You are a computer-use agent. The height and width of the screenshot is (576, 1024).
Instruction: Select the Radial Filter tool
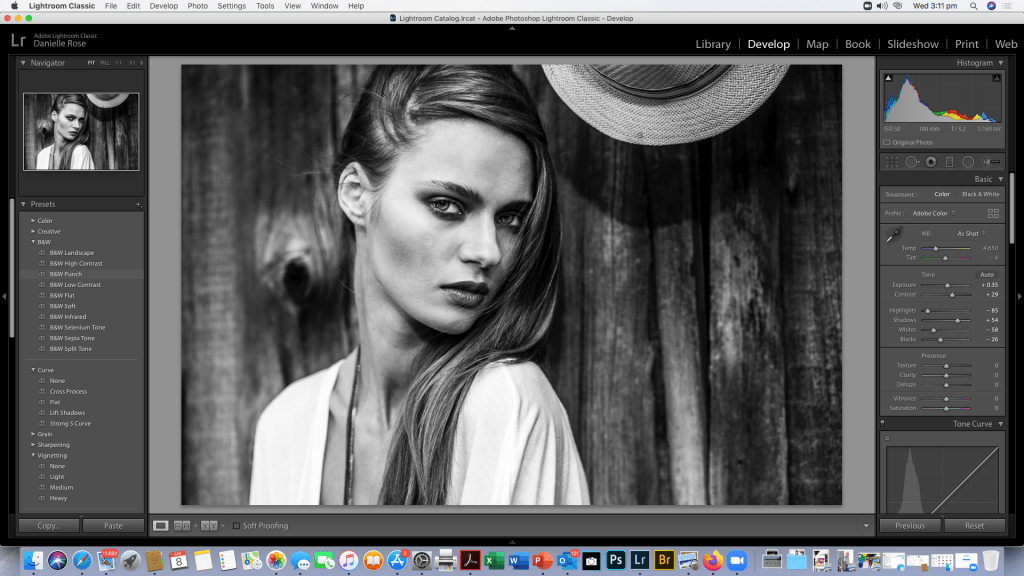point(968,161)
